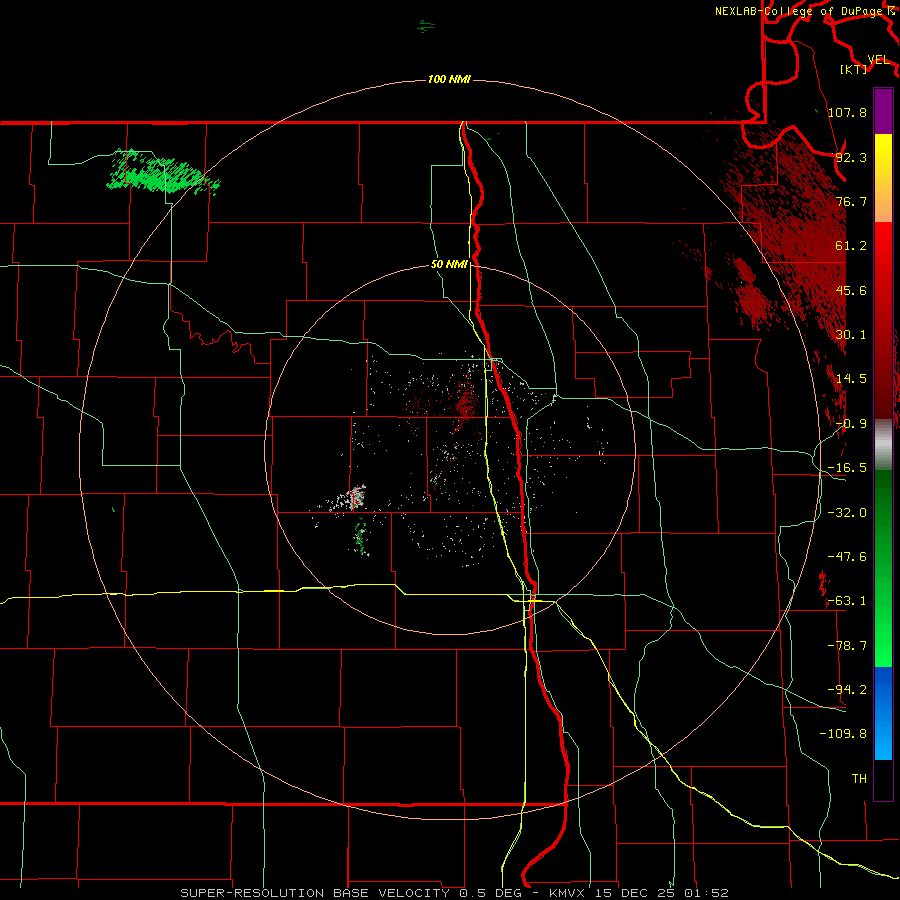Select the -47.6 value on the velocity scale

847,557
